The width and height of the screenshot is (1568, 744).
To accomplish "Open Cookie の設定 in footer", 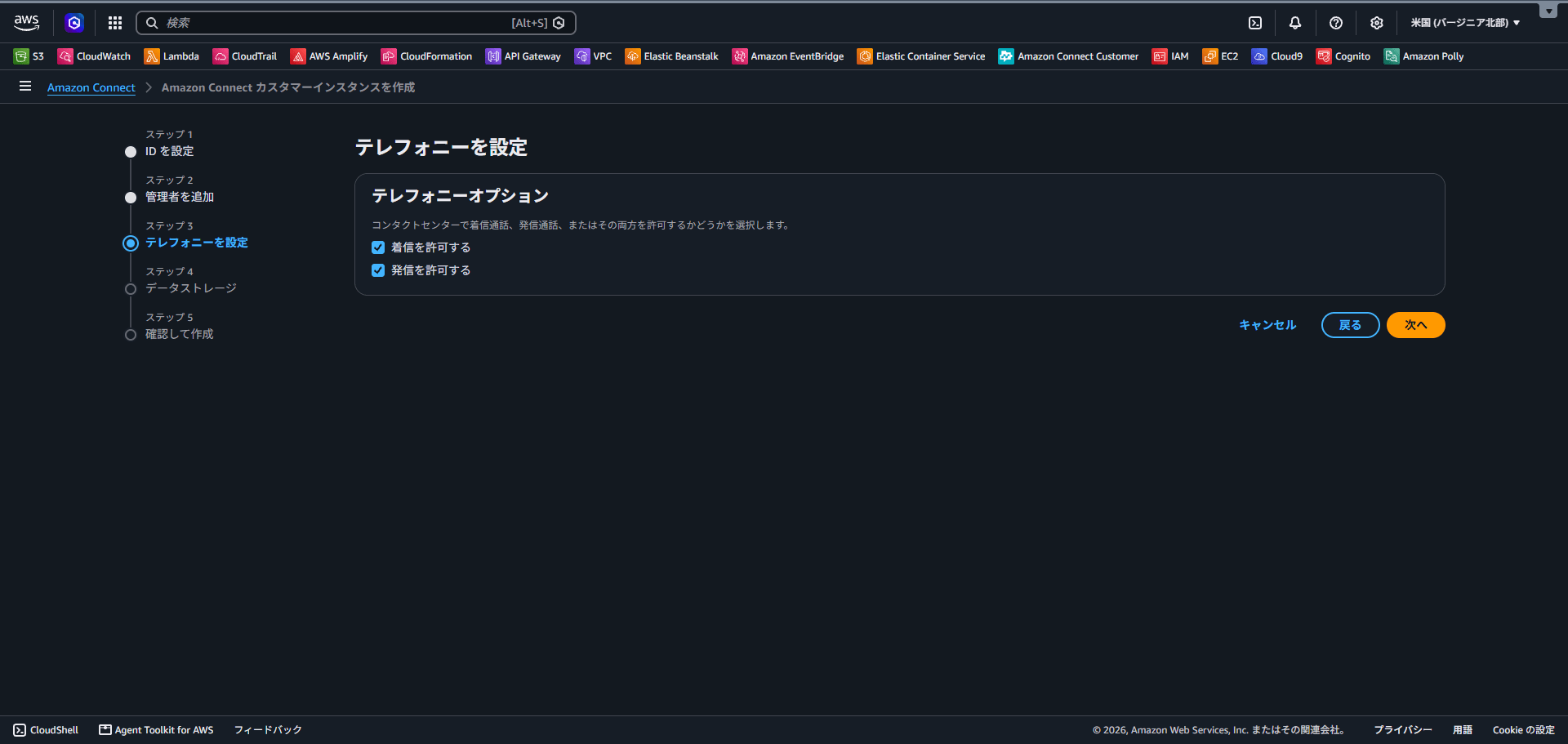I will pos(1524,730).
